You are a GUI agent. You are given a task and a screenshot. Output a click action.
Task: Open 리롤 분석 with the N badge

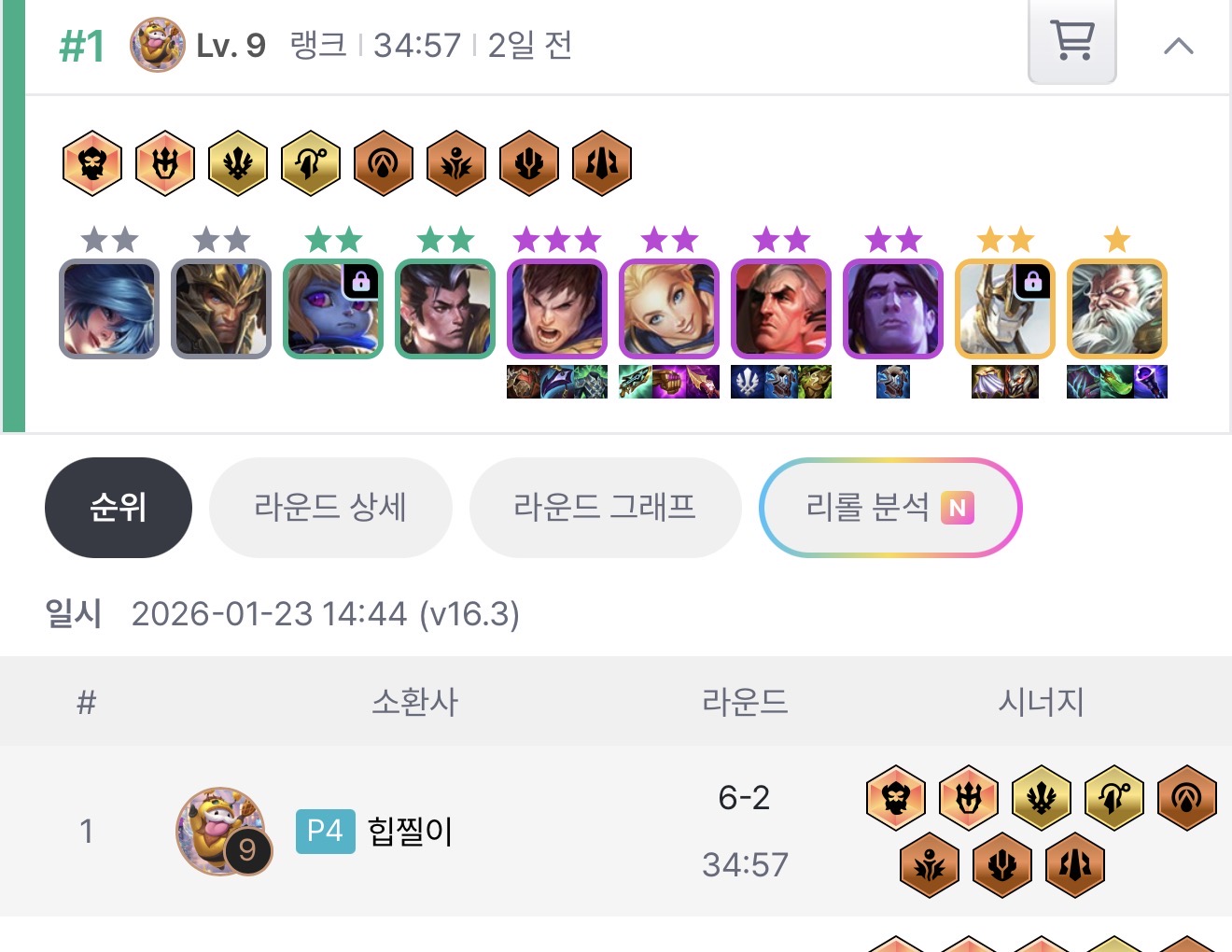click(x=890, y=508)
